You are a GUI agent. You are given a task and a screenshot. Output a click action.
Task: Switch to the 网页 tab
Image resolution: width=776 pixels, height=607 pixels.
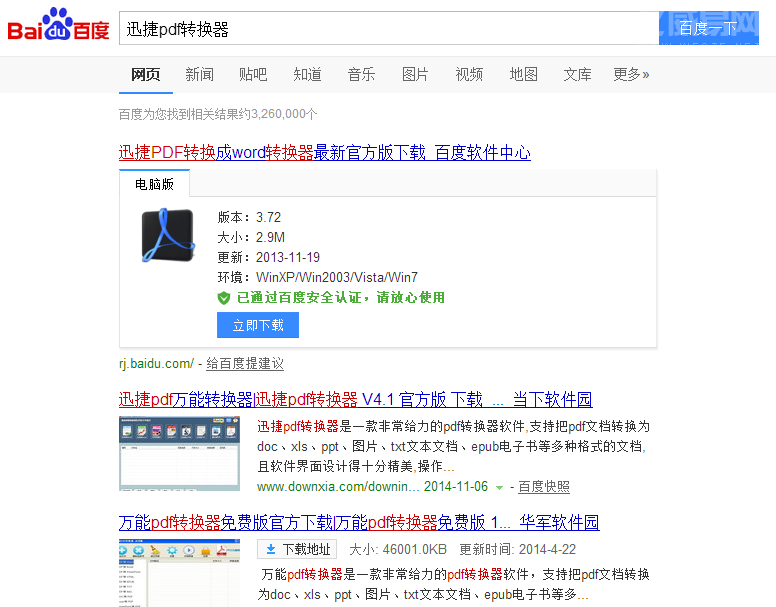click(x=146, y=74)
